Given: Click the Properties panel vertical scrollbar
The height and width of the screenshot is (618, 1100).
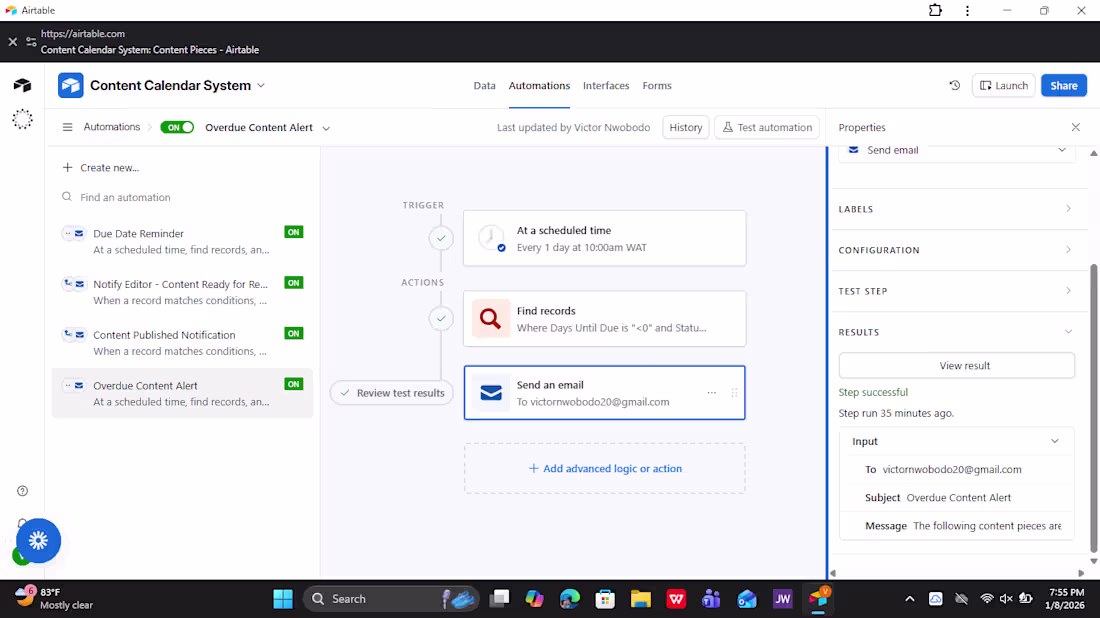Looking at the screenshot, I should [1093, 407].
